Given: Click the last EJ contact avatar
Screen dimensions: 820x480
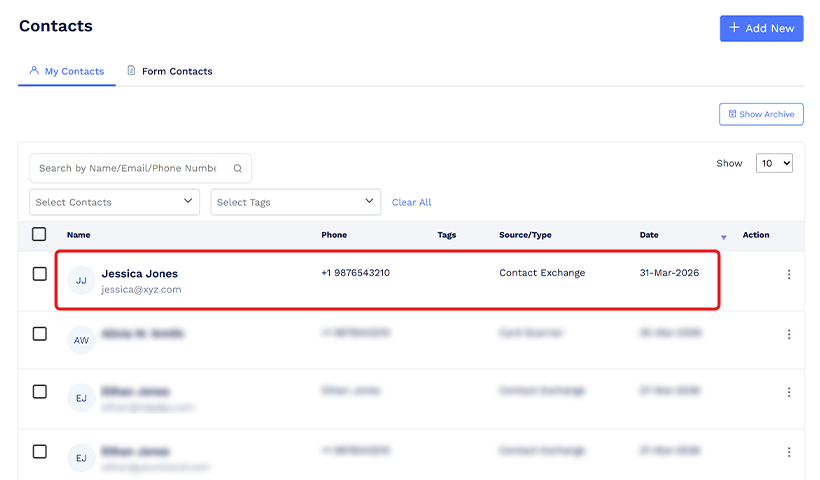Looking at the screenshot, I should tap(81, 458).
